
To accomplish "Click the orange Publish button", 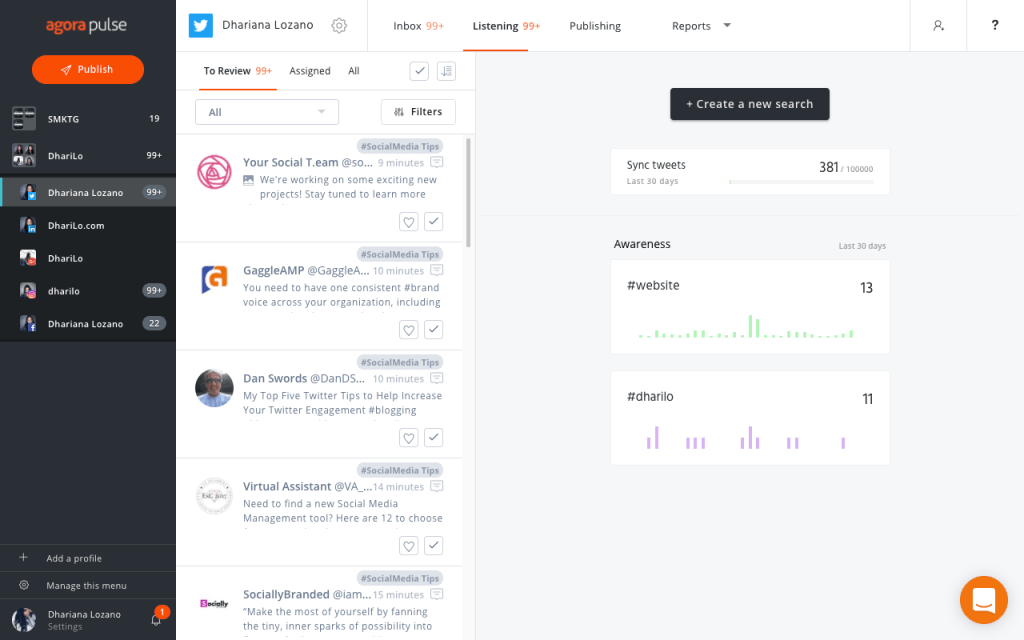I will [x=88, y=69].
